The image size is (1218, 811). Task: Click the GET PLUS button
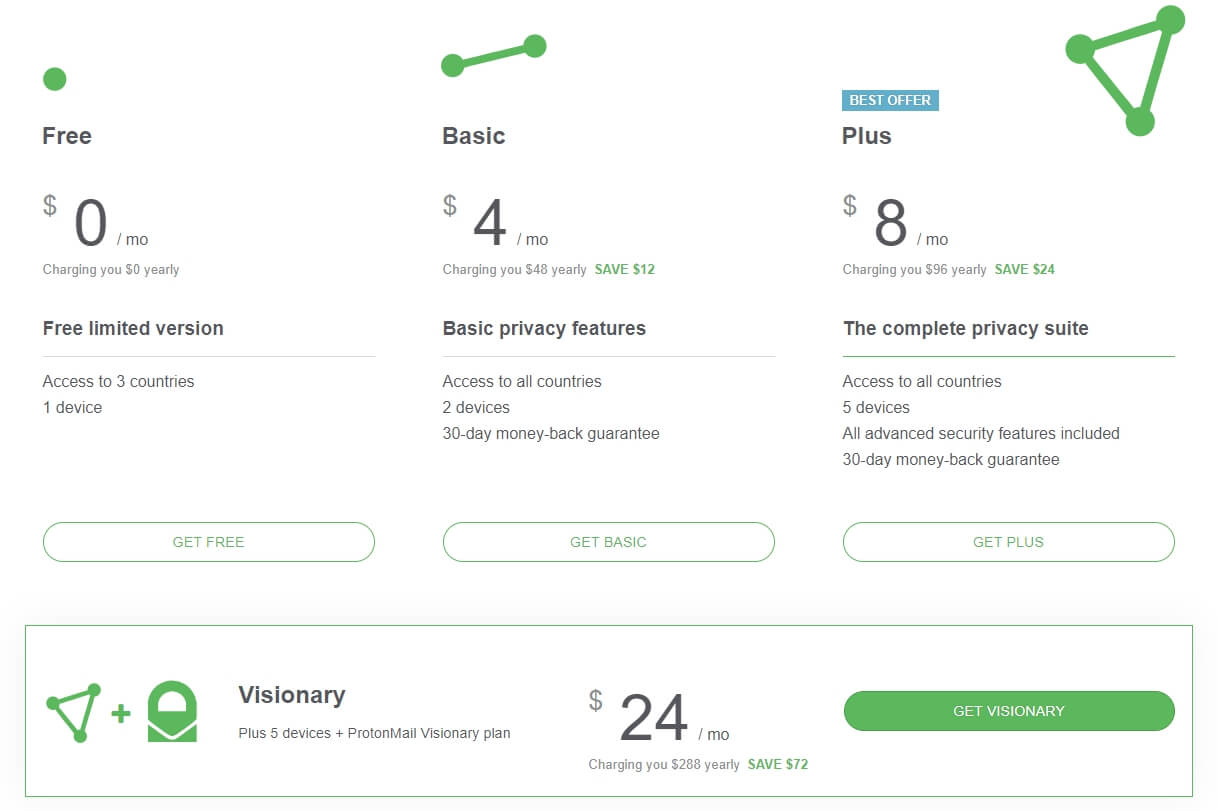[1009, 542]
